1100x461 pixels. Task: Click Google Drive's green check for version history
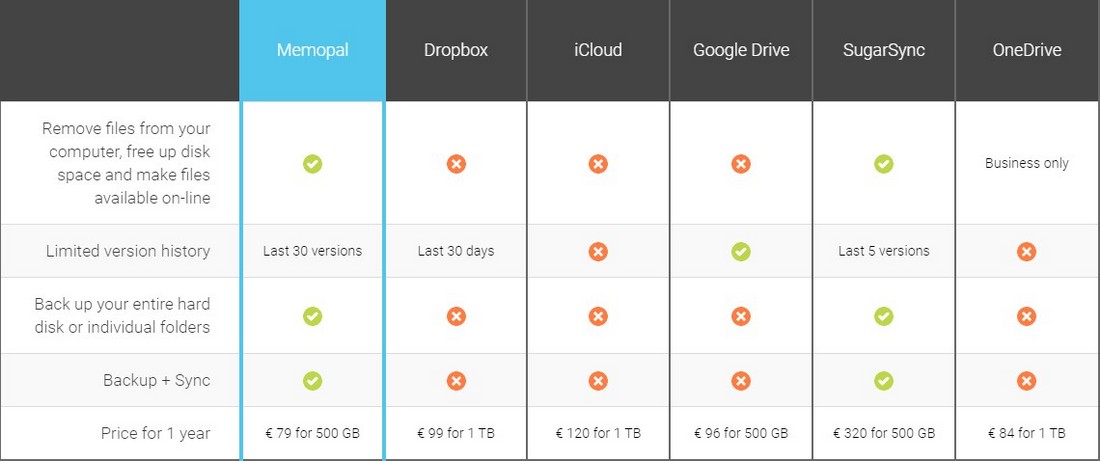pyautogui.click(x=741, y=251)
